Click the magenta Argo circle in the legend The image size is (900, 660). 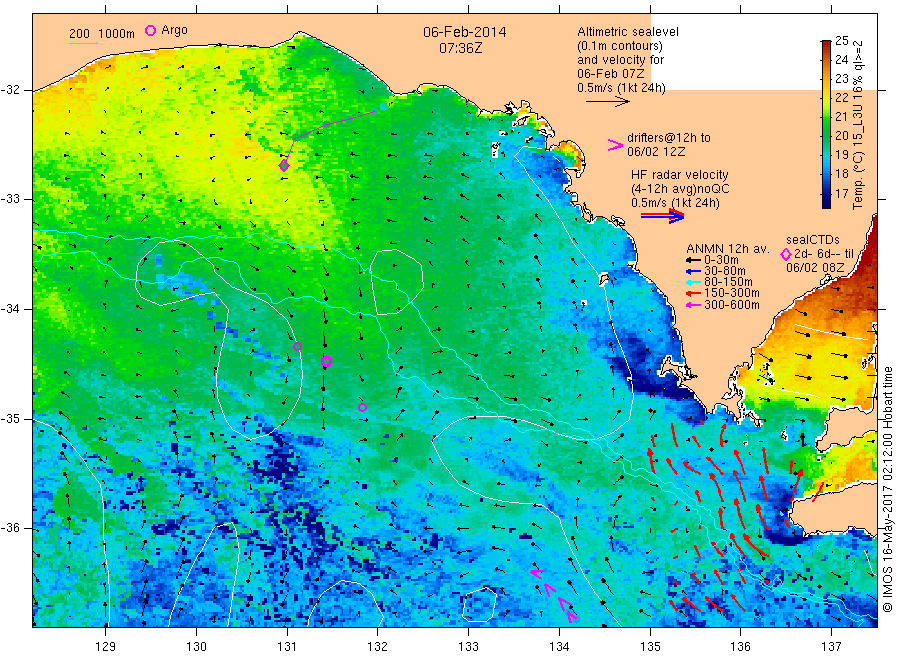pyautogui.click(x=150, y=30)
